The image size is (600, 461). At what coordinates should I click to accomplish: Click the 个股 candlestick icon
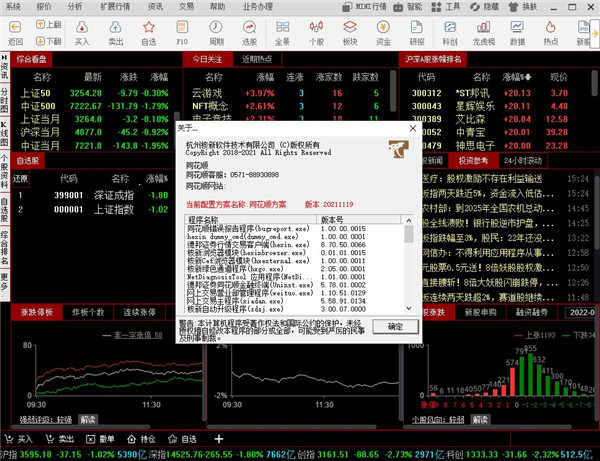(316, 27)
